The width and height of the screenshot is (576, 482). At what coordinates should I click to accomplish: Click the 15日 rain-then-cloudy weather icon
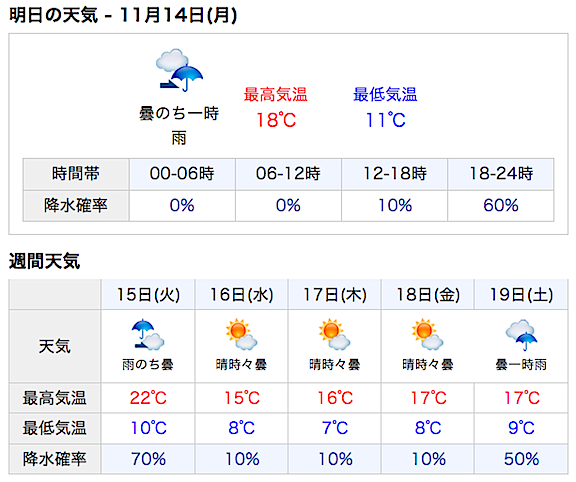point(148,334)
